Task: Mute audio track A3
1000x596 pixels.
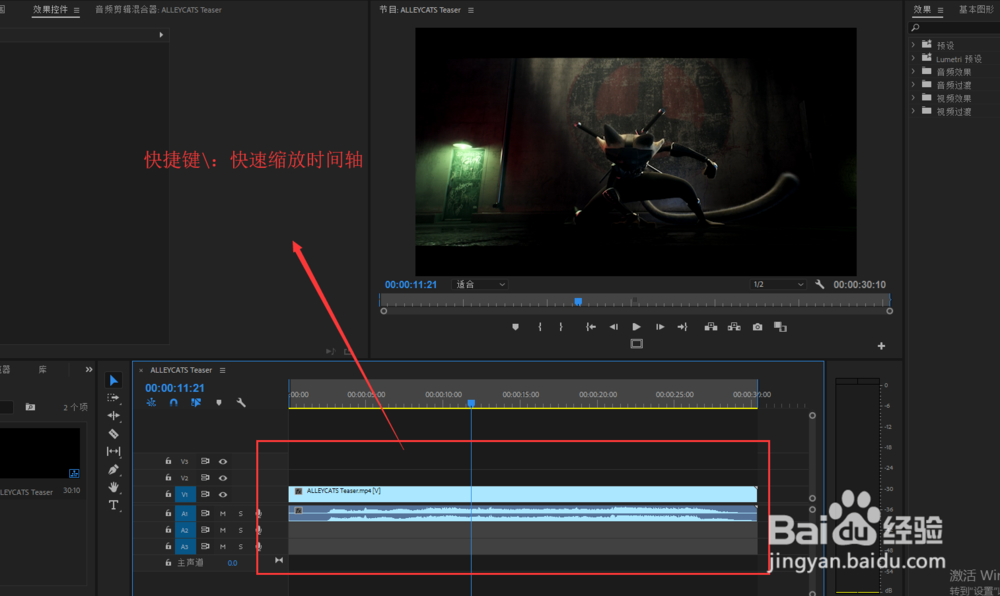Action: [x=223, y=547]
